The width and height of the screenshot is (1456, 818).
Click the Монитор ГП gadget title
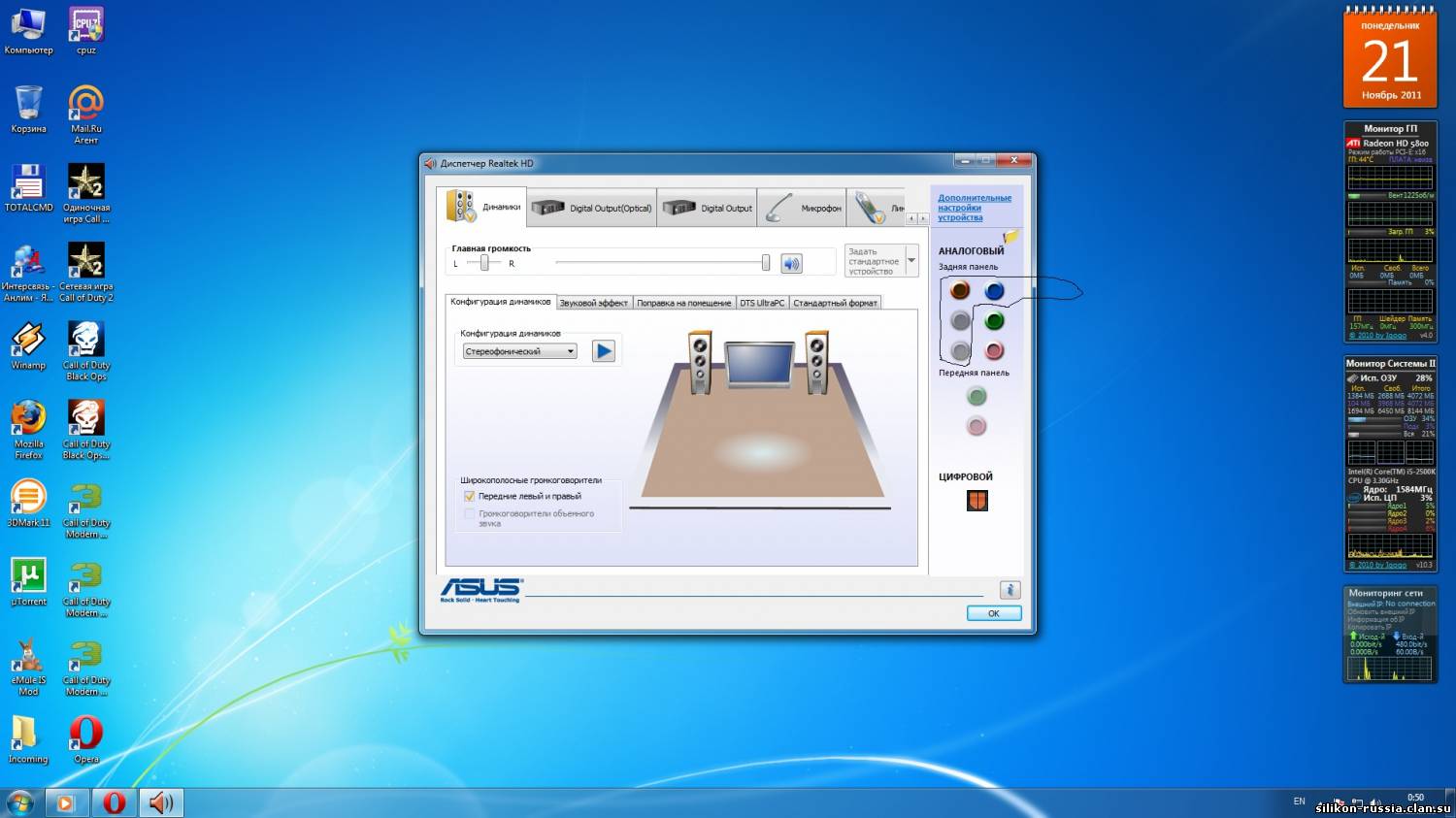click(x=1390, y=128)
